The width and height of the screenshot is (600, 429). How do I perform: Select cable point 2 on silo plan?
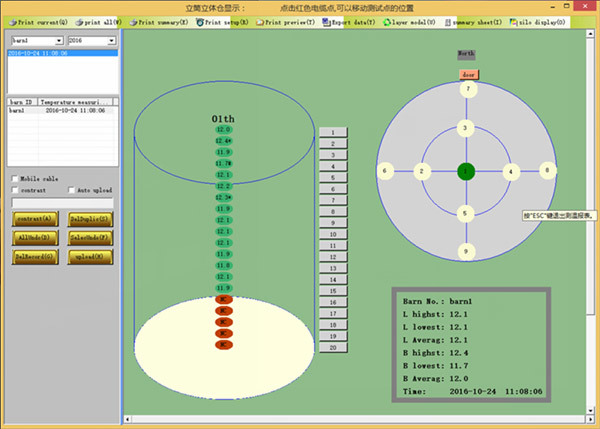422,171
